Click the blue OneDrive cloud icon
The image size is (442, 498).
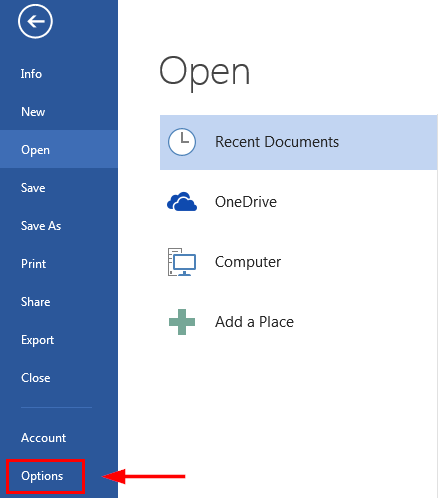(x=182, y=202)
